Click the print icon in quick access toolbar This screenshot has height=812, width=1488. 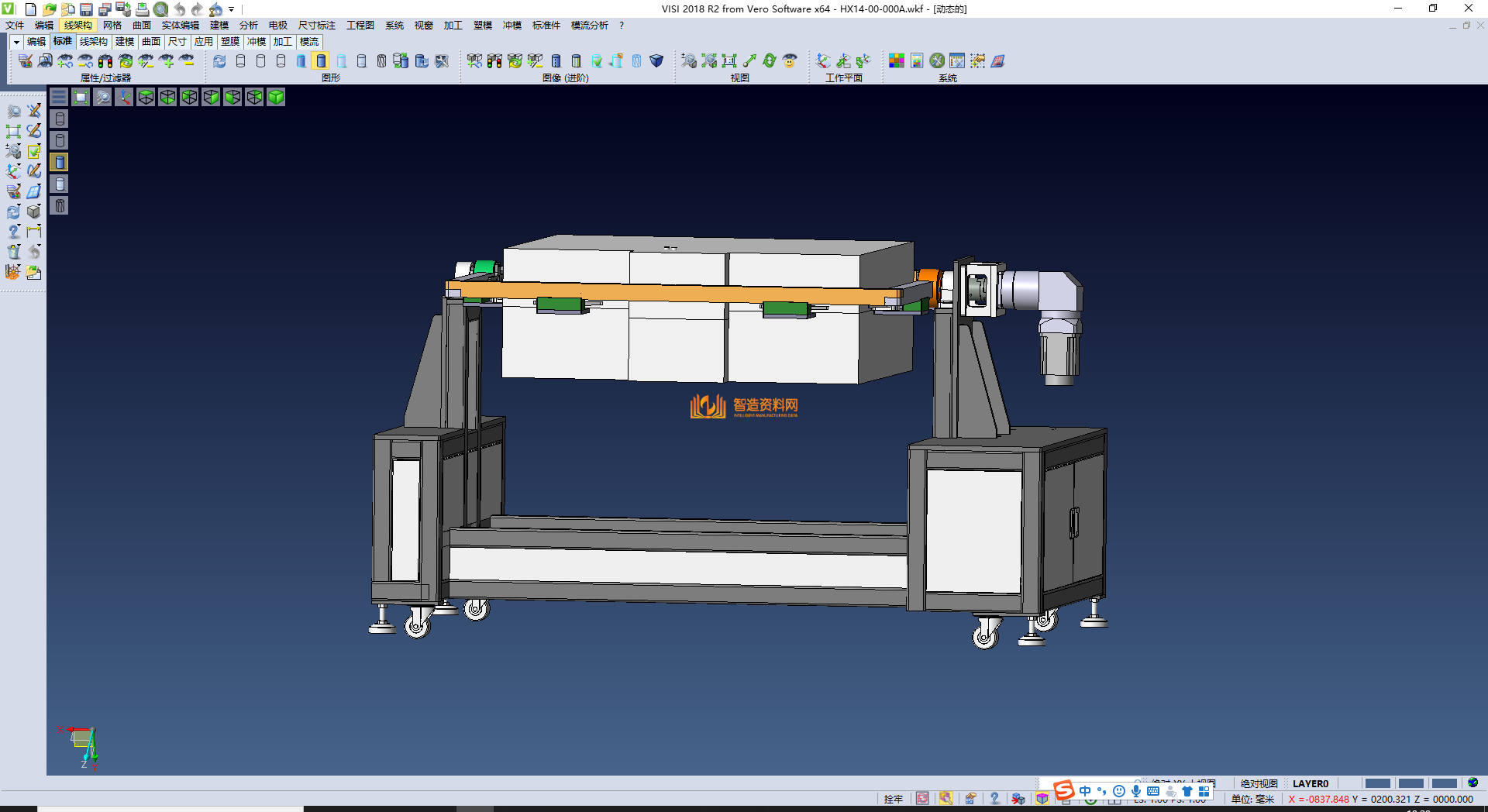coord(143,9)
